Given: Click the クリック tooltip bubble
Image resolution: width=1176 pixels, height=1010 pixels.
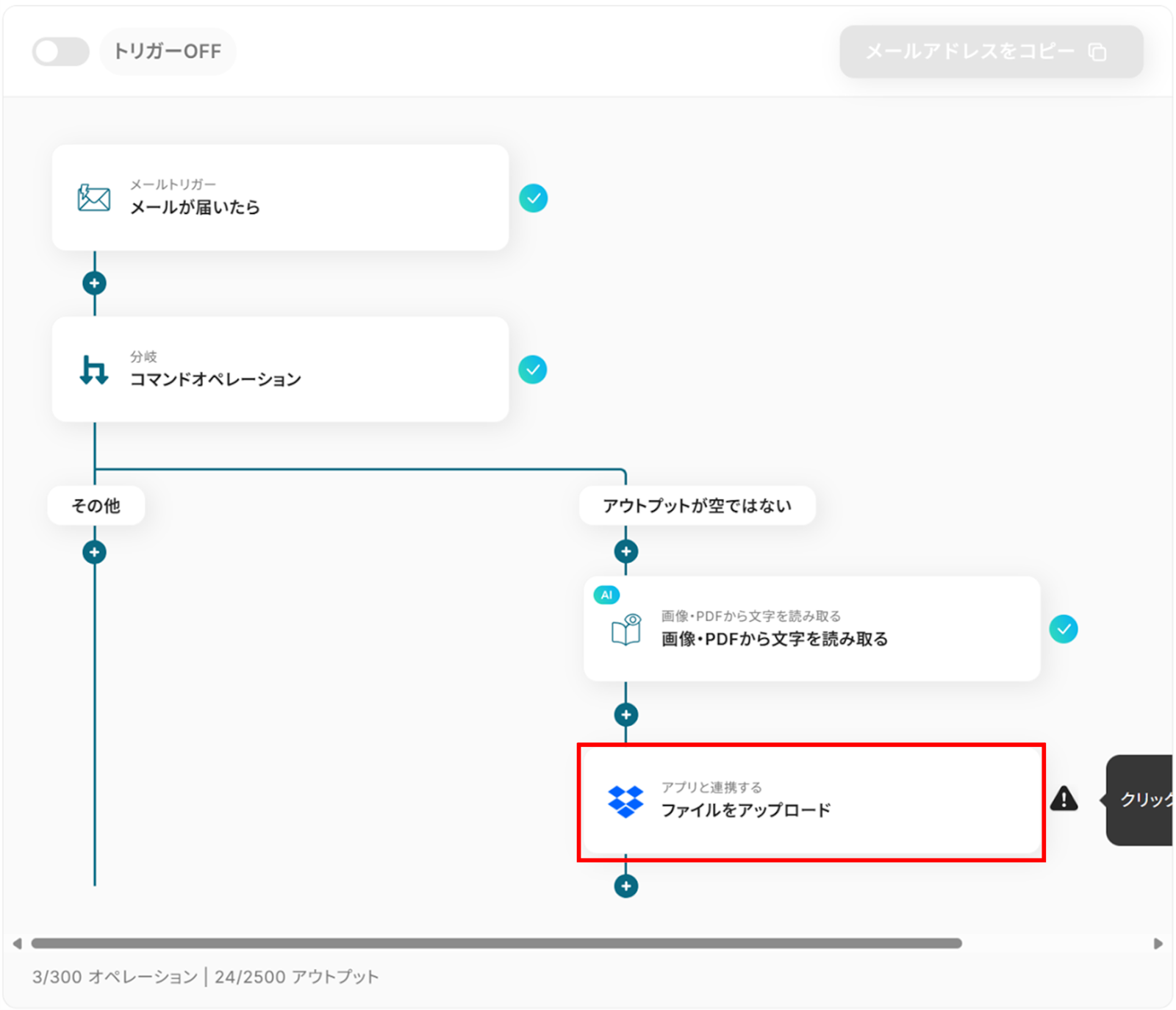Looking at the screenshot, I should (x=1139, y=800).
